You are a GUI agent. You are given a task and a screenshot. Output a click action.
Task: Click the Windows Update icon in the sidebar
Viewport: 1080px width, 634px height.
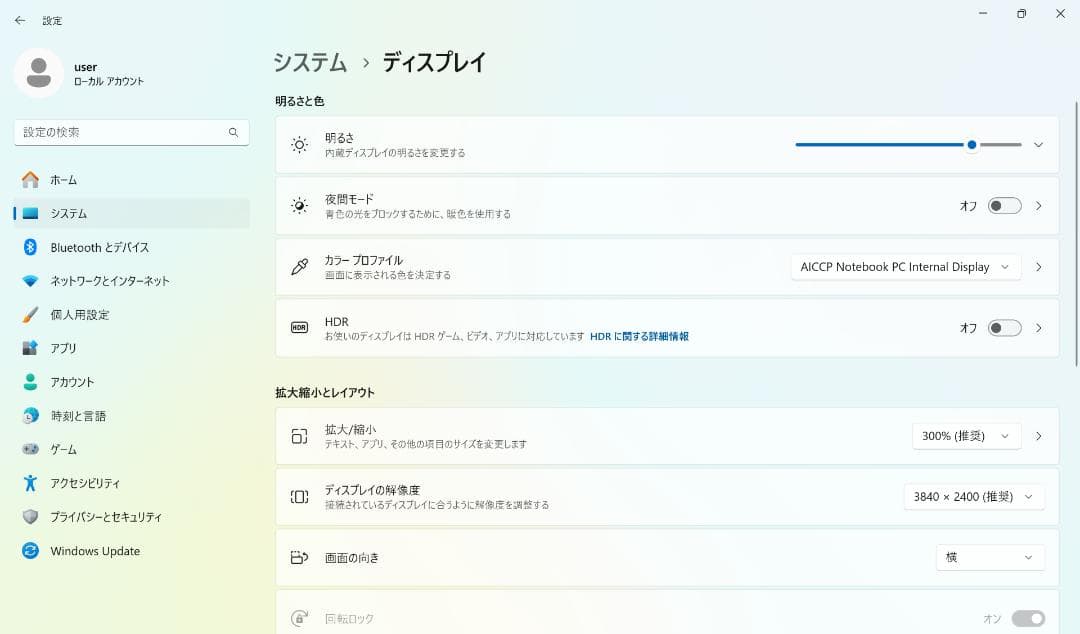point(30,551)
